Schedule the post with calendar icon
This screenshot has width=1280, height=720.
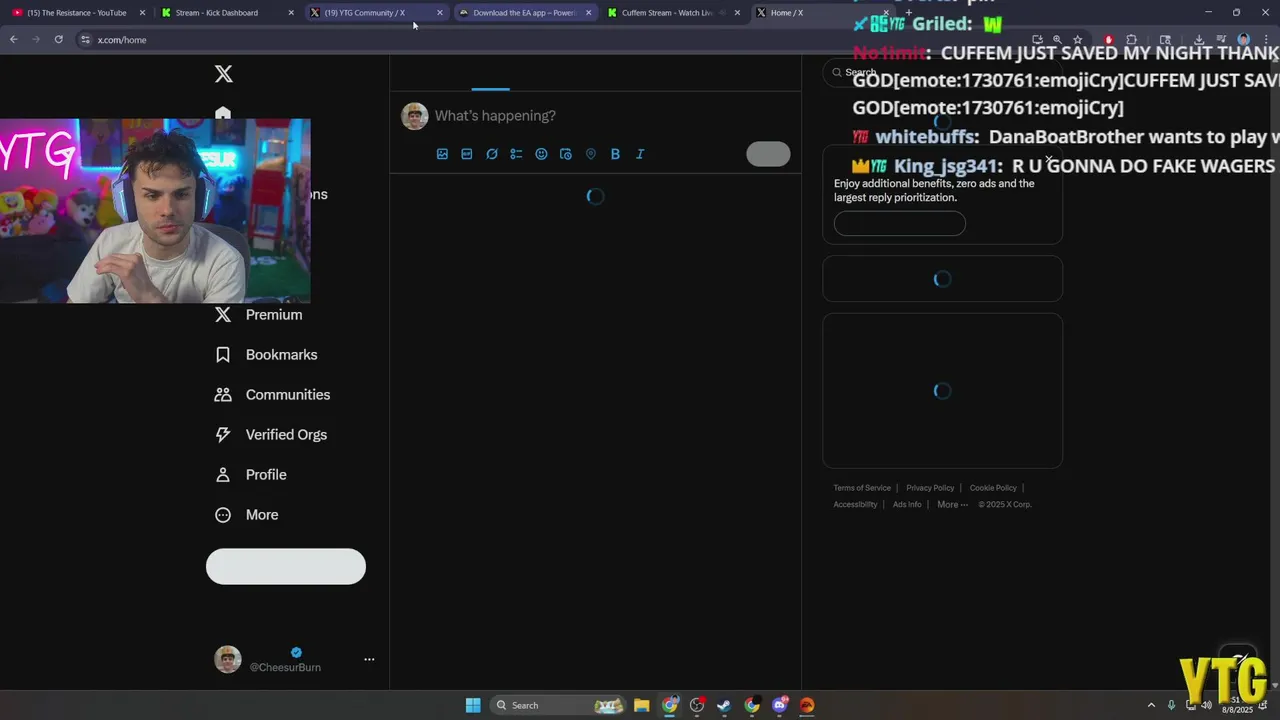point(566,154)
